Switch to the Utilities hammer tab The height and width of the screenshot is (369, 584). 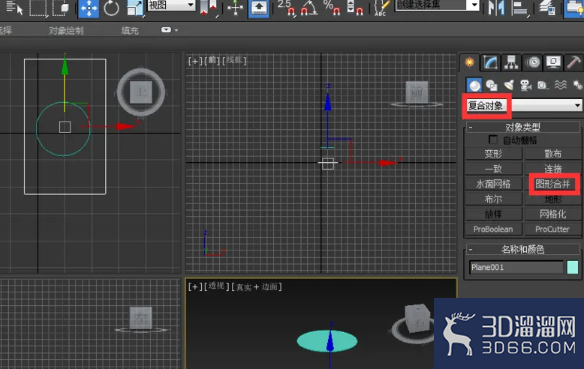point(574,62)
